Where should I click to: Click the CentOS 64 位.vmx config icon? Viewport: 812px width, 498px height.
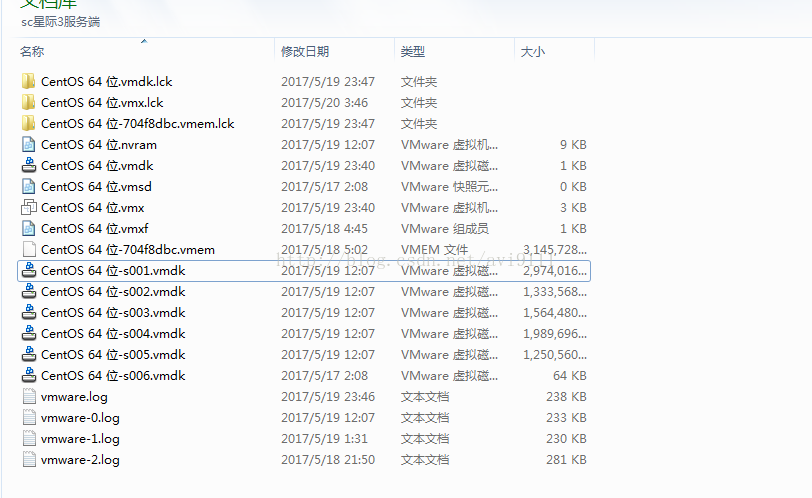[28, 208]
